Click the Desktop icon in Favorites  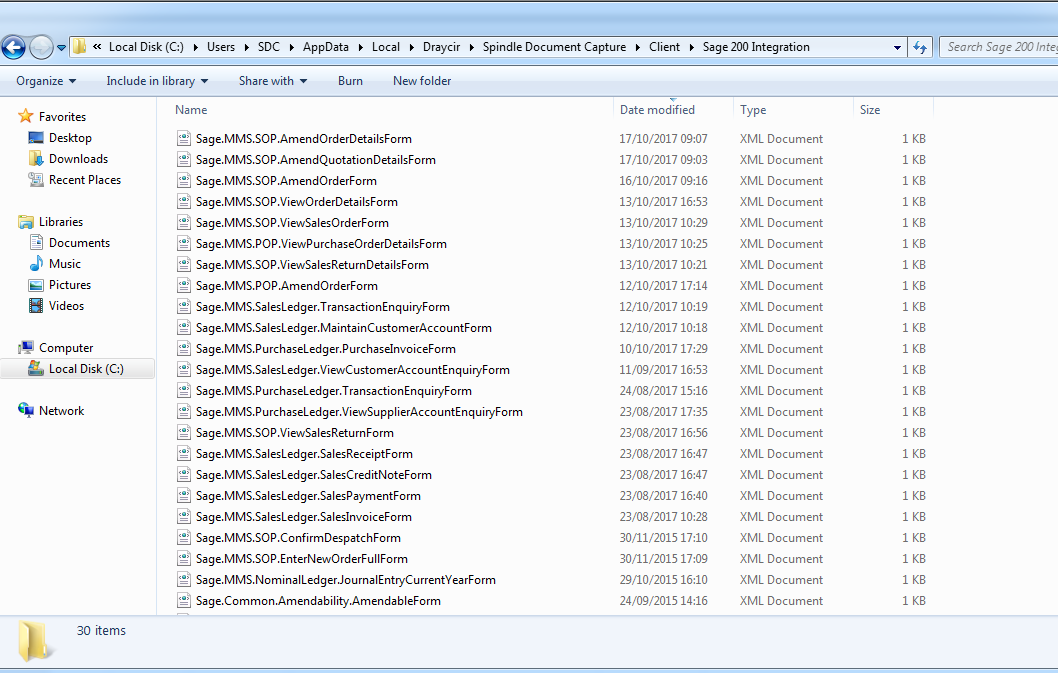36,138
